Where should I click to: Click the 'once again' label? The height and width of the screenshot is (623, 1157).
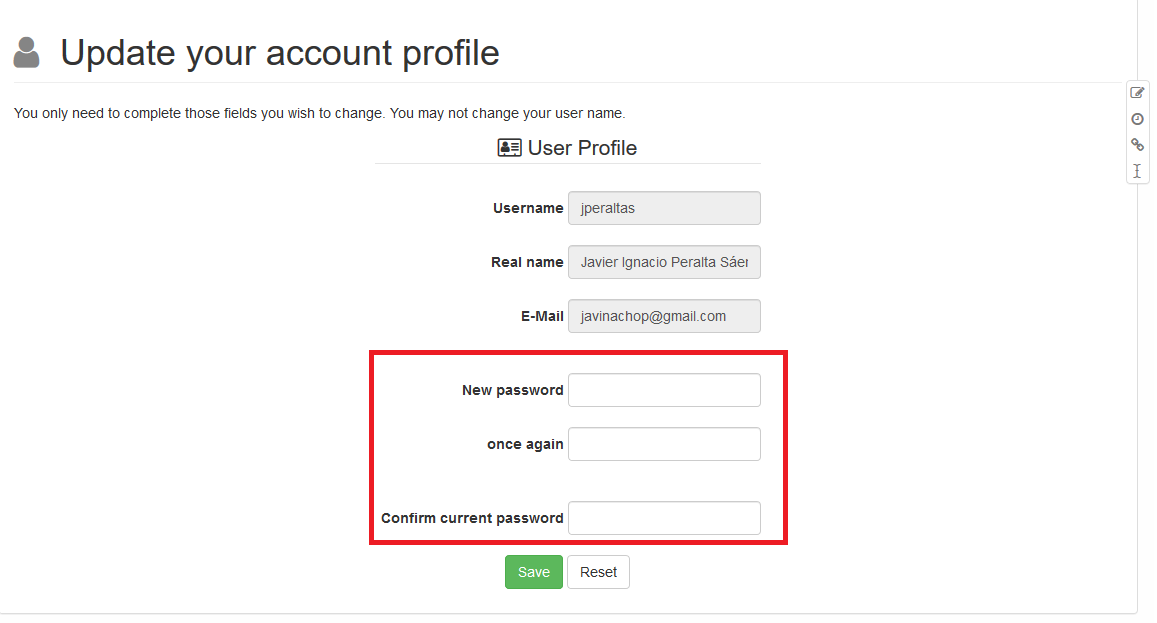(525, 444)
